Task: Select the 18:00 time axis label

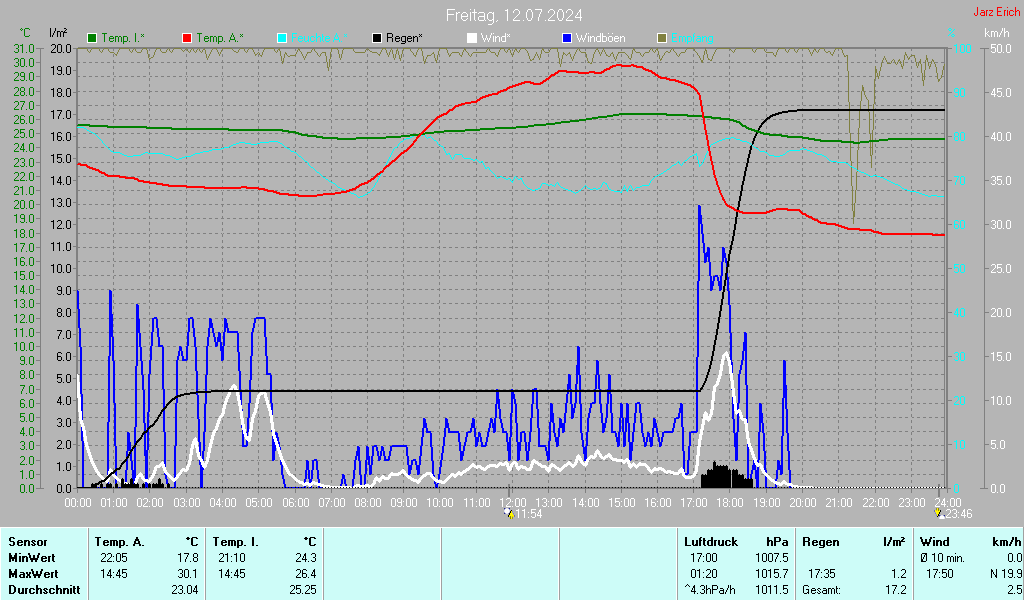Action: 730,501
